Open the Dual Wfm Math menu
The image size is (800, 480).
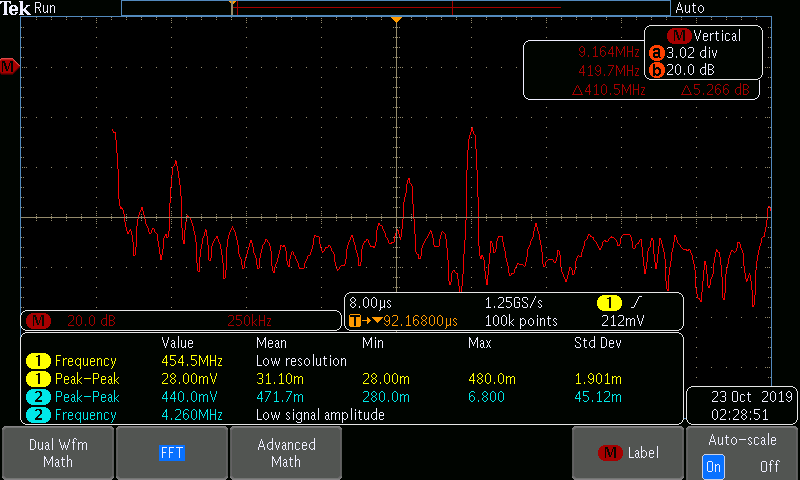(57, 453)
